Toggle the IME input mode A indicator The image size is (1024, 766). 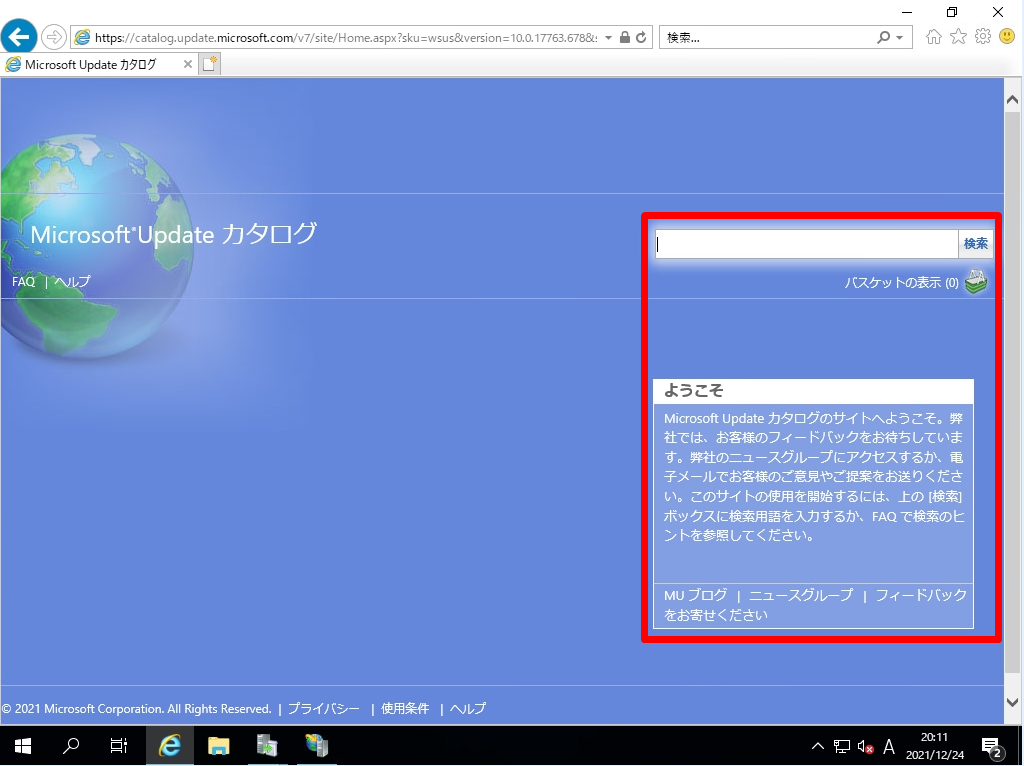pyautogui.click(x=889, y=746)
